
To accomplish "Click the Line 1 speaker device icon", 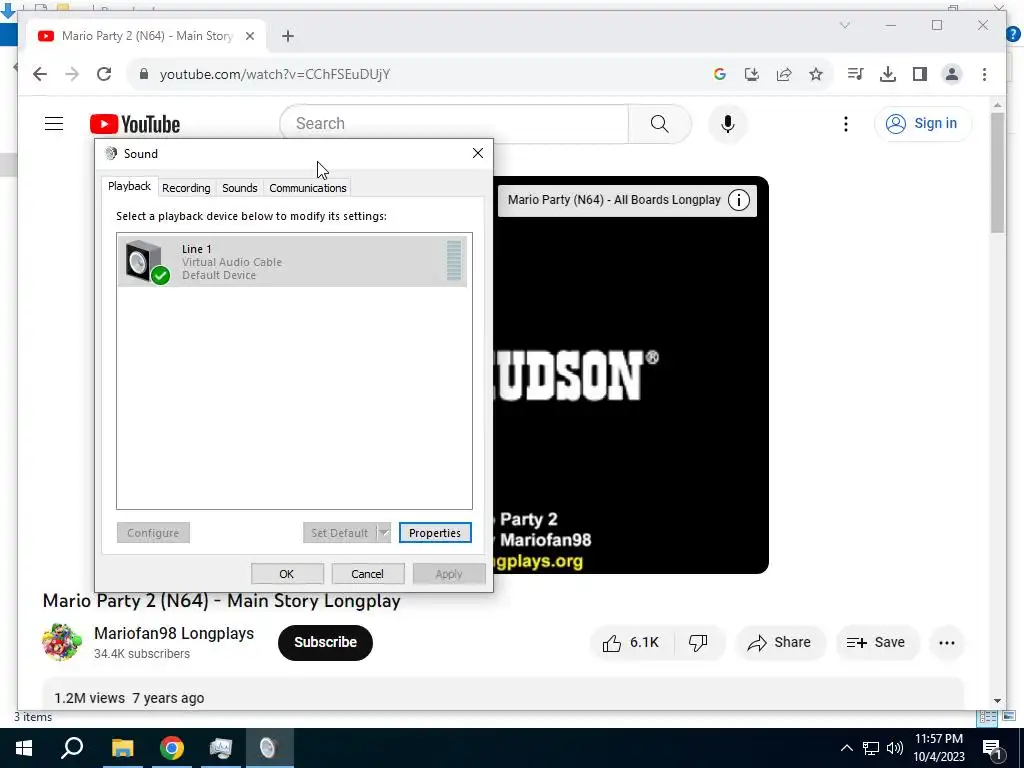I will (146, 261).
